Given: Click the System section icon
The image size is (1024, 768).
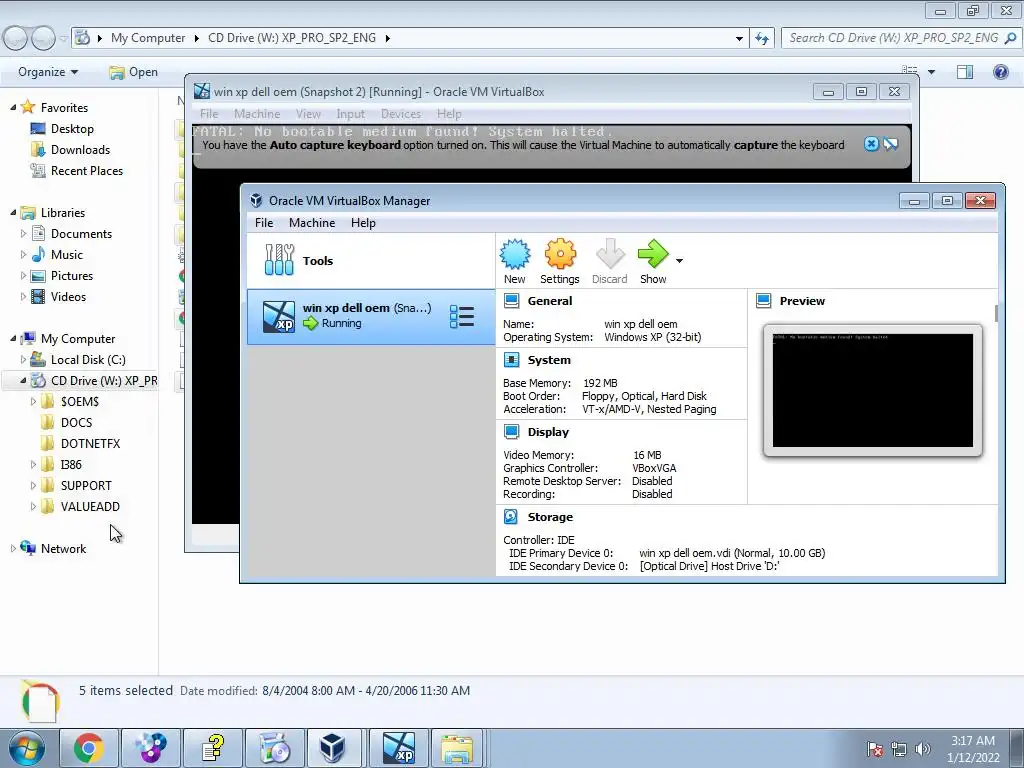Looking at the screenshot, I should [511, 360].
